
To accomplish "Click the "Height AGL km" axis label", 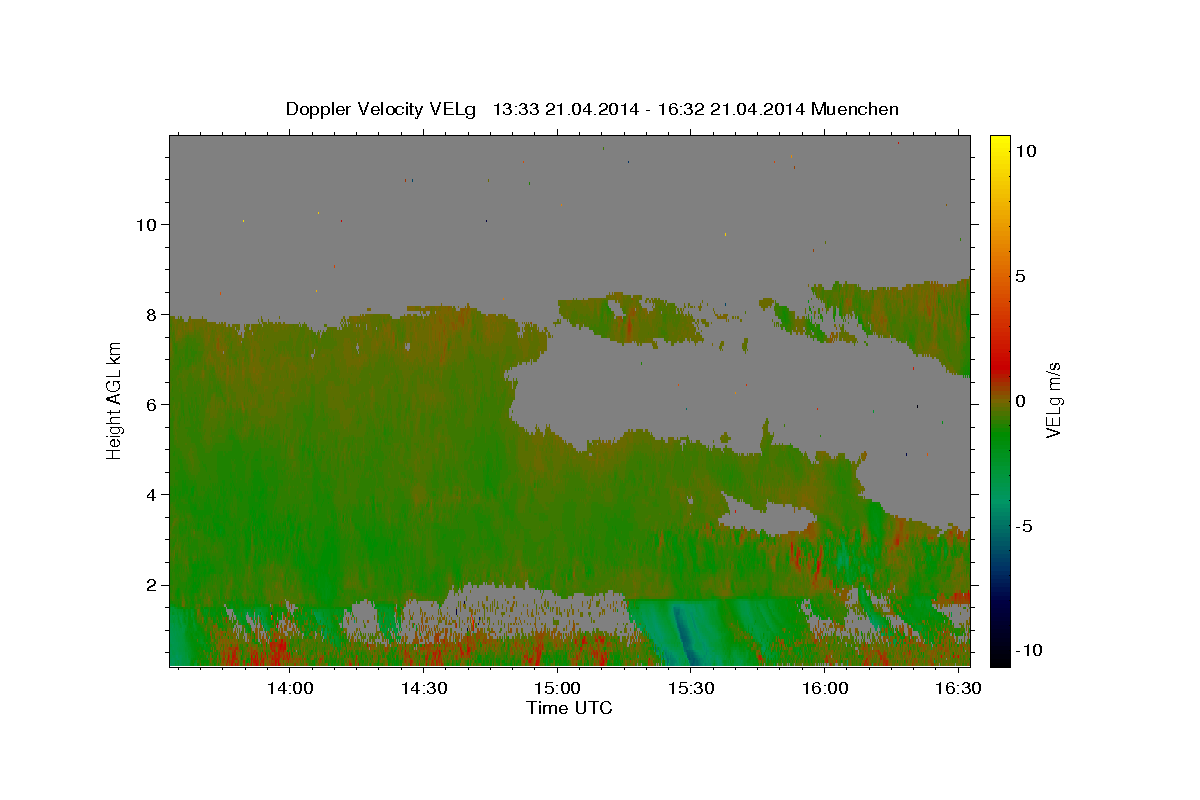I will coord(115,400).
